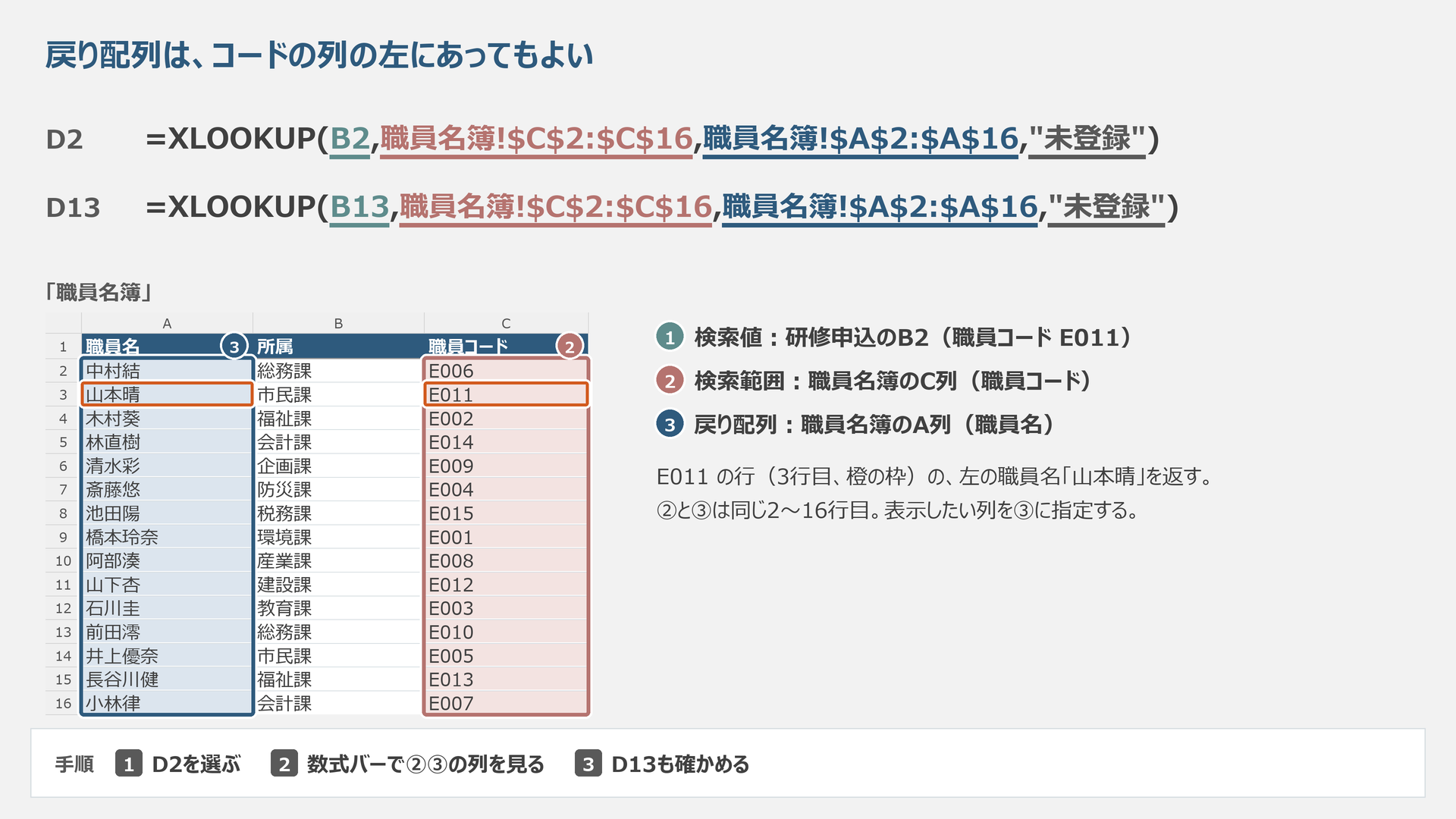This screenshot has width=1456, height=819.
Task: Click code cell E009
Action: click(x=506, y=466)
